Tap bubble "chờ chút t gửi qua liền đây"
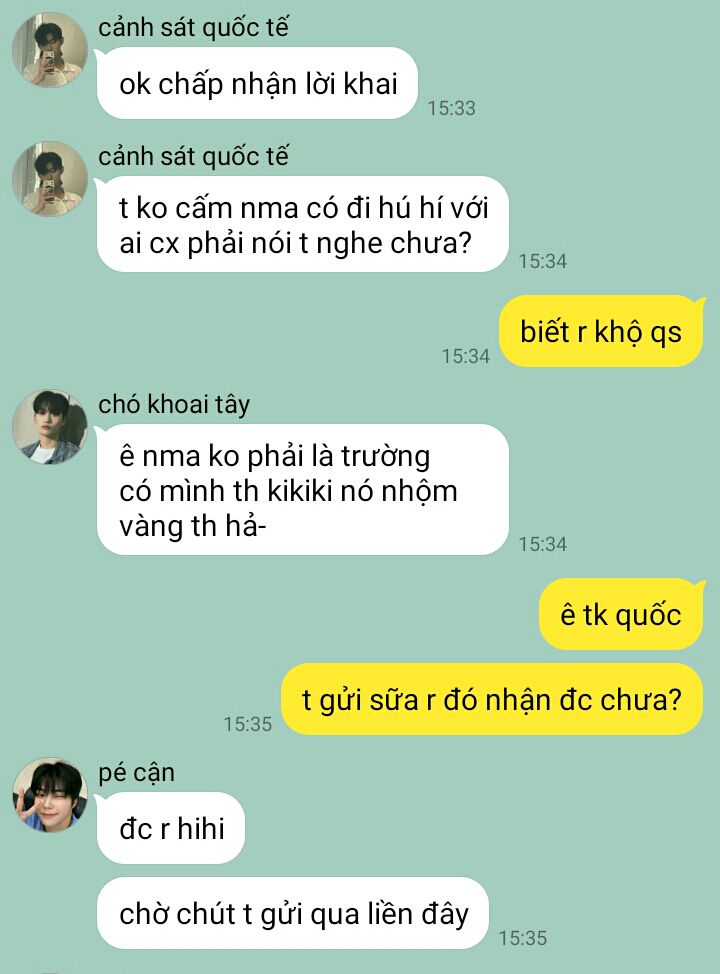Screen dimensions: 720x974 pos(293,913)
